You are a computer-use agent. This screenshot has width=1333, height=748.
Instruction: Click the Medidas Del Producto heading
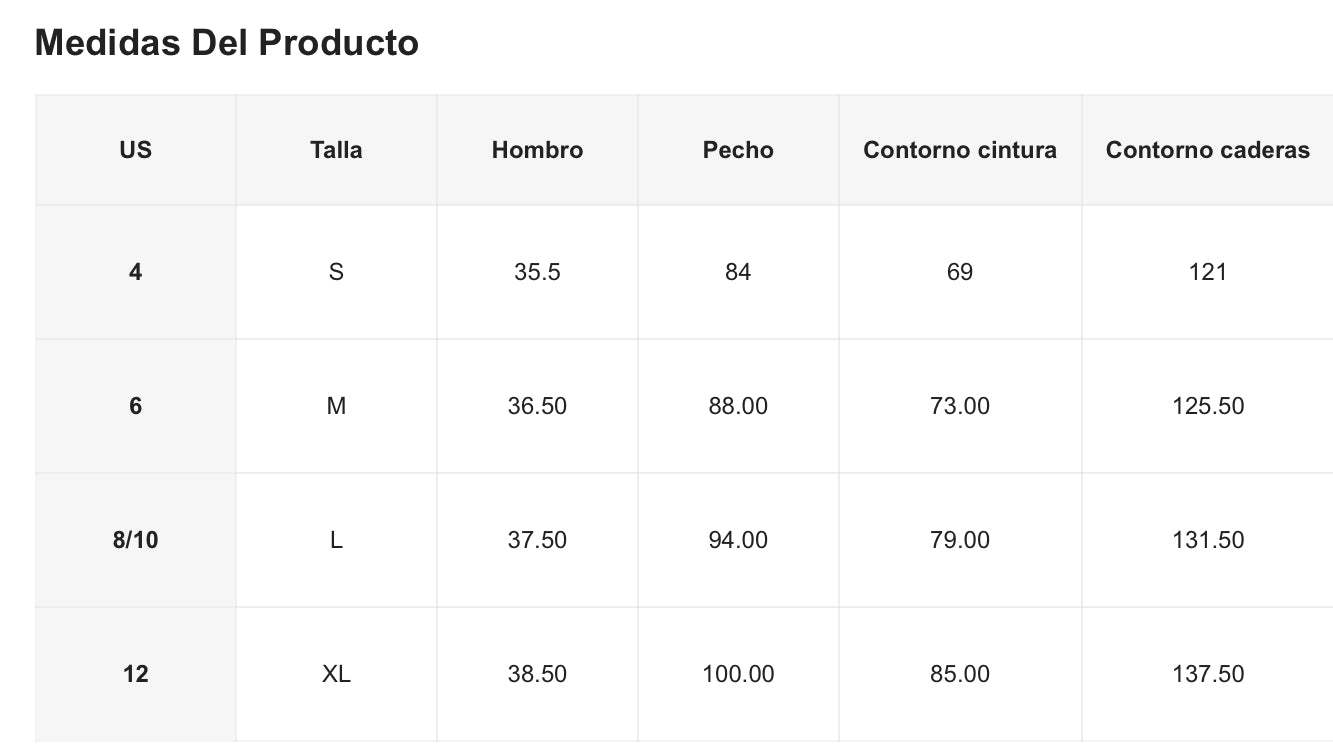point(226,43)
